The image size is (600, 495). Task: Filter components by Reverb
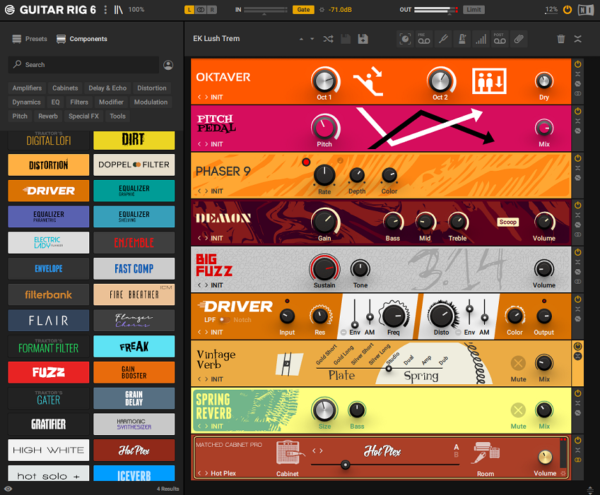[x=48, y=116]
